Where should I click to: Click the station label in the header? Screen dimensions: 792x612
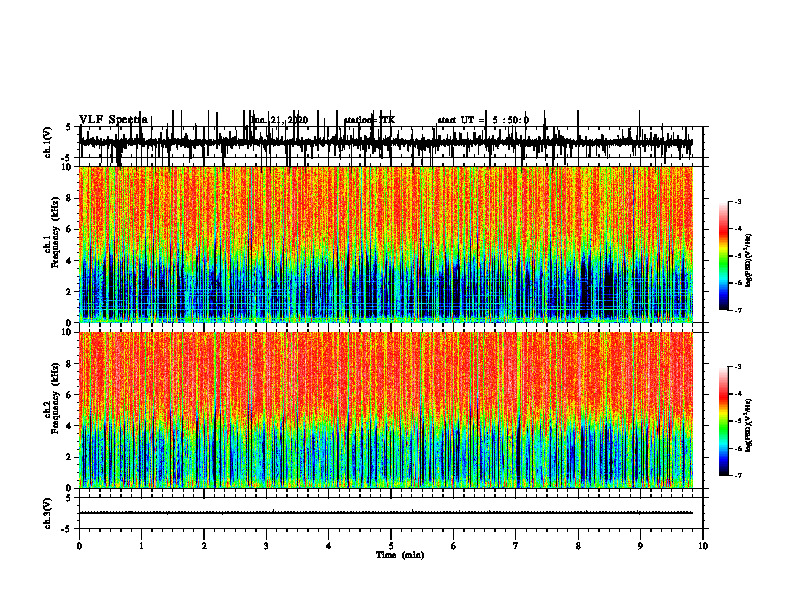(369, 120)
